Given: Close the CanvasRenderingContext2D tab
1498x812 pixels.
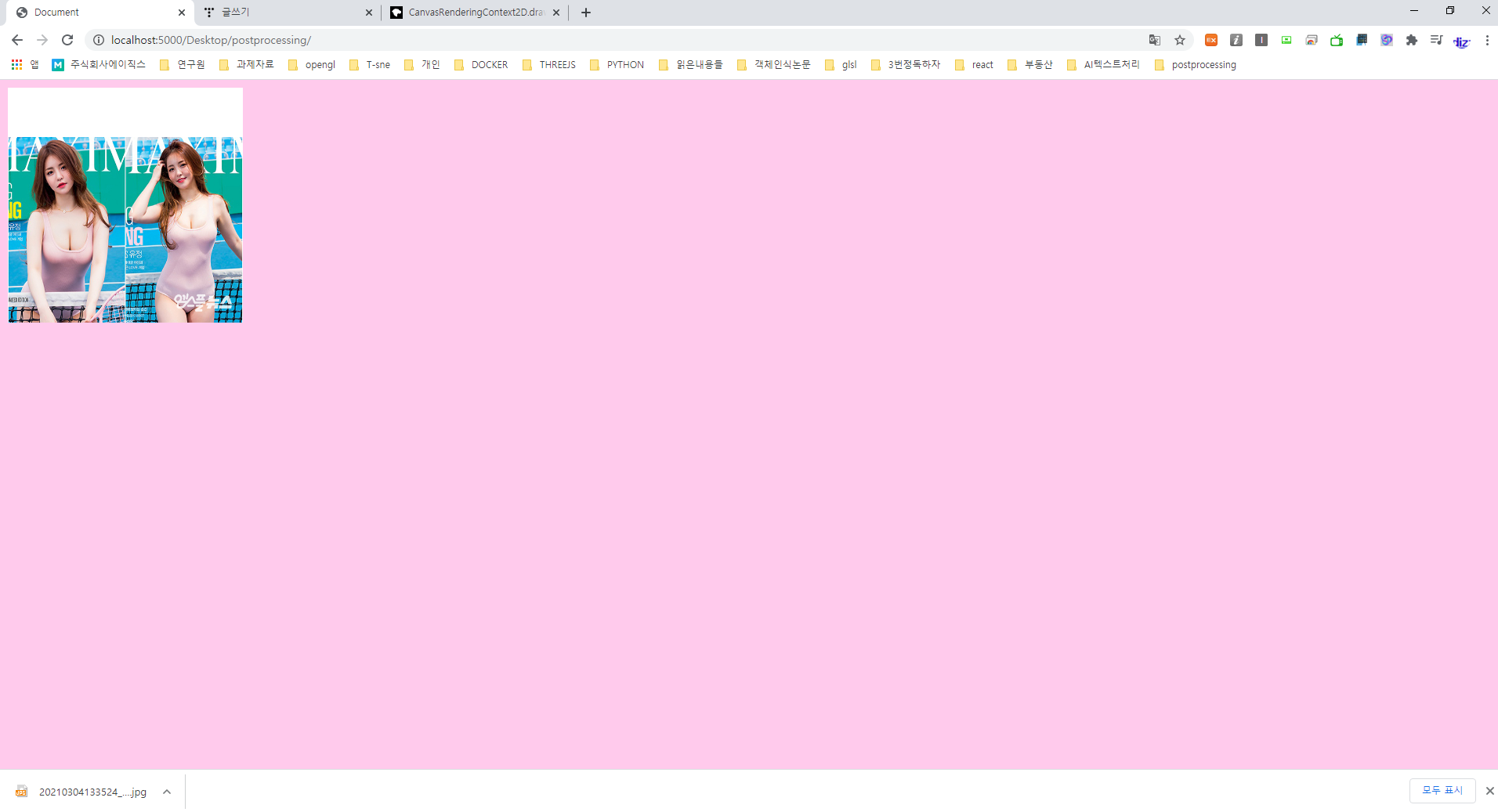Looking at the screenshot, I should coord(556,13).
